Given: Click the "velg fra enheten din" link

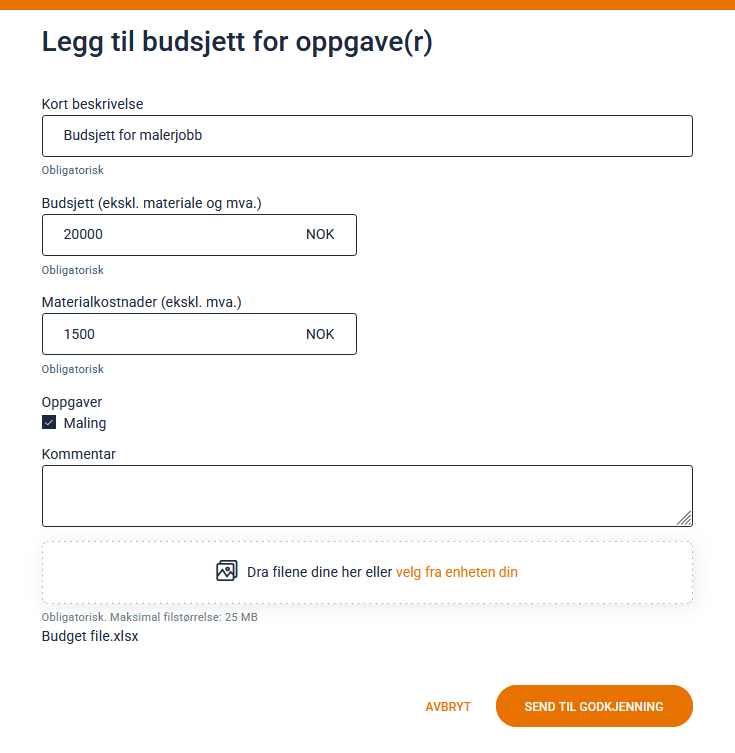Looking at the screenshot, I should (457, 573).
